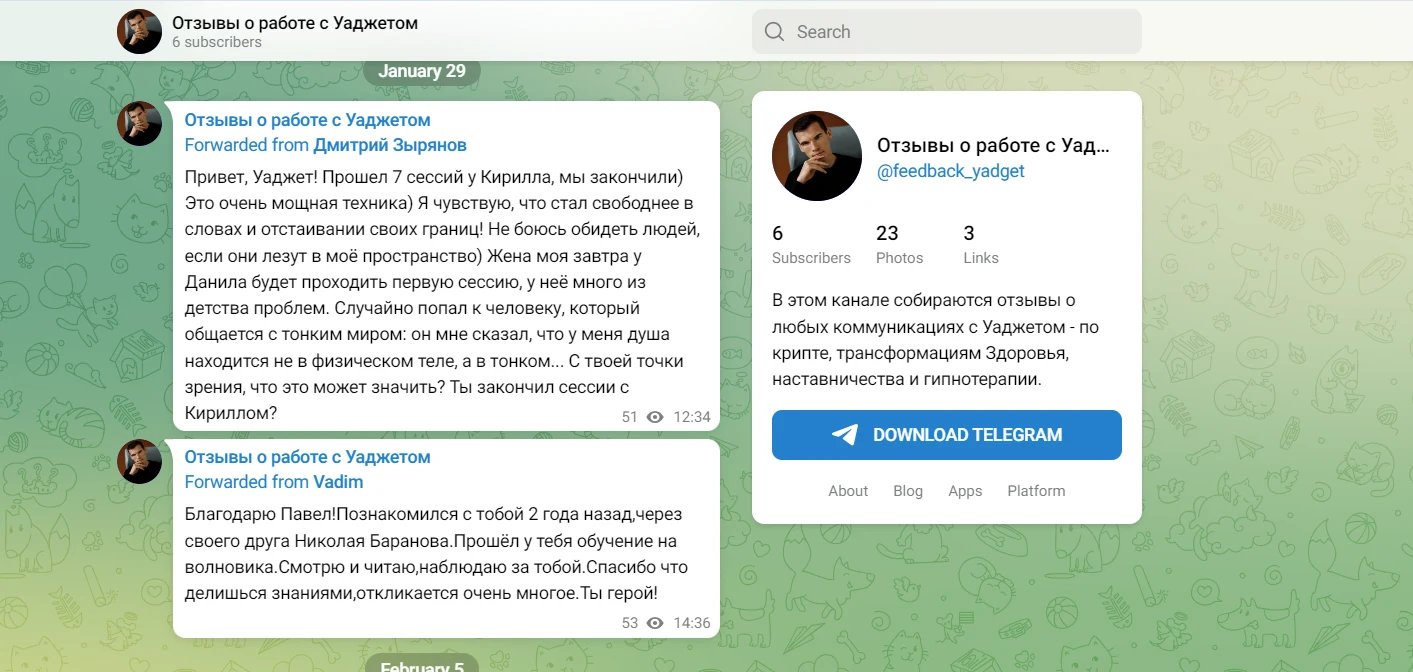Open the @feedback_yadget handle link

pyautogui.click(x=950, y=171)
